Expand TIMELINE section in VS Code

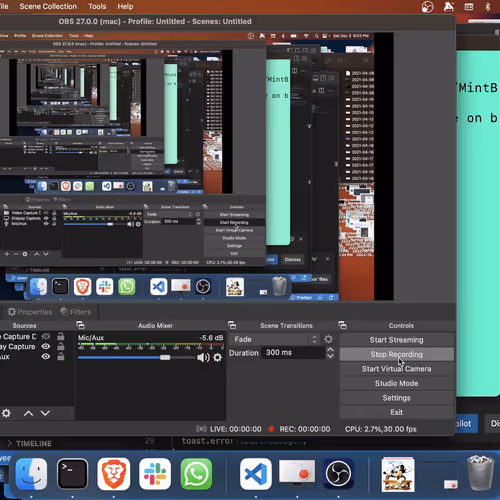click(x=30, y=444)
